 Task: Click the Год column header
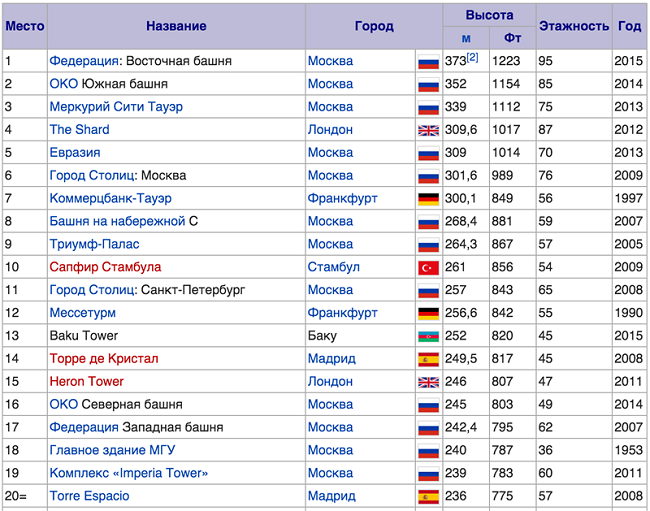pos(629,26)
